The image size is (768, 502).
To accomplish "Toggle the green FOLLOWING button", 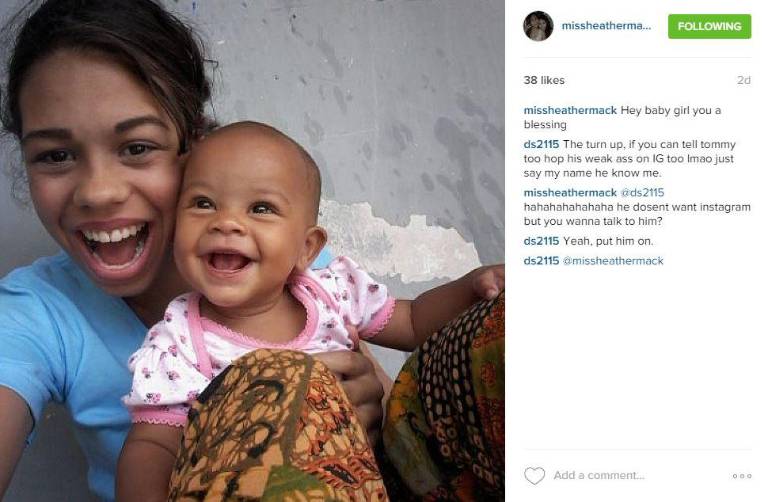I will [x=709, y=26].
